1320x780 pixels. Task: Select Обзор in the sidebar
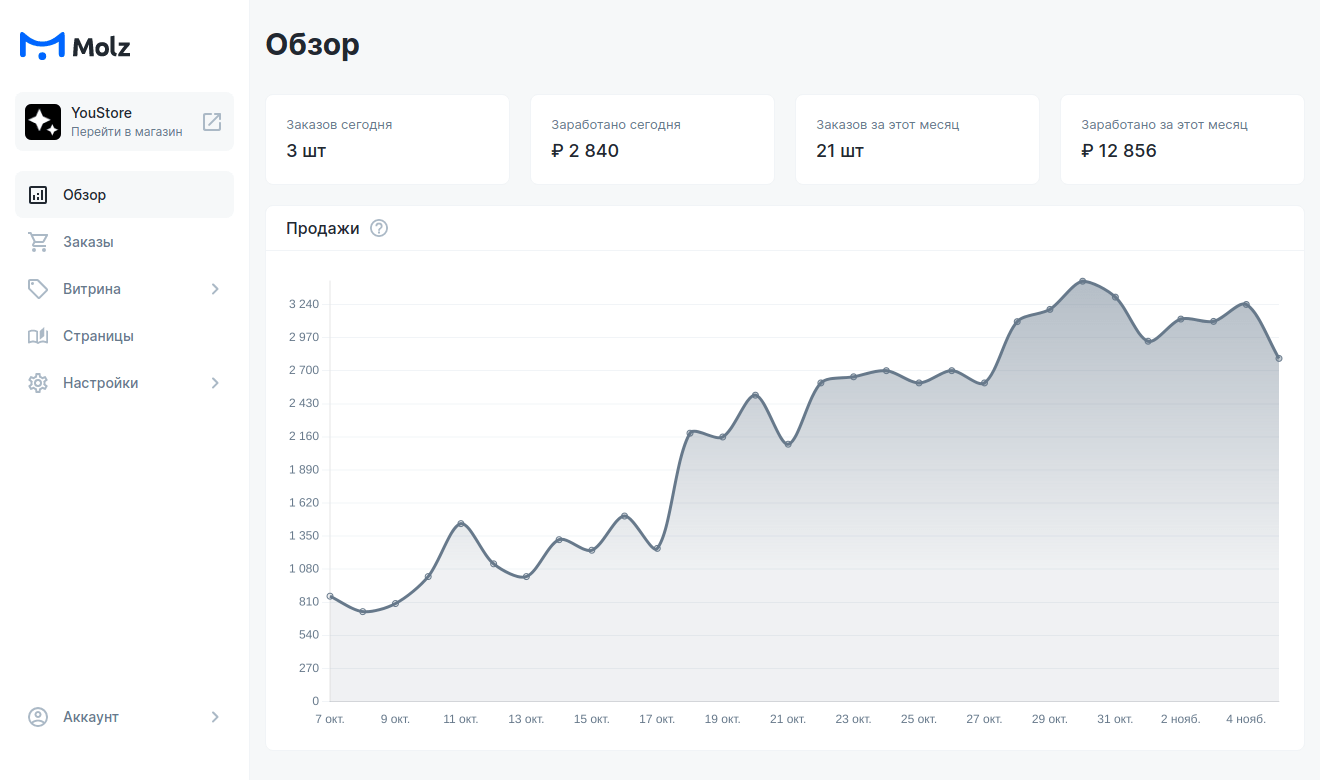click(x=124, y=195)
